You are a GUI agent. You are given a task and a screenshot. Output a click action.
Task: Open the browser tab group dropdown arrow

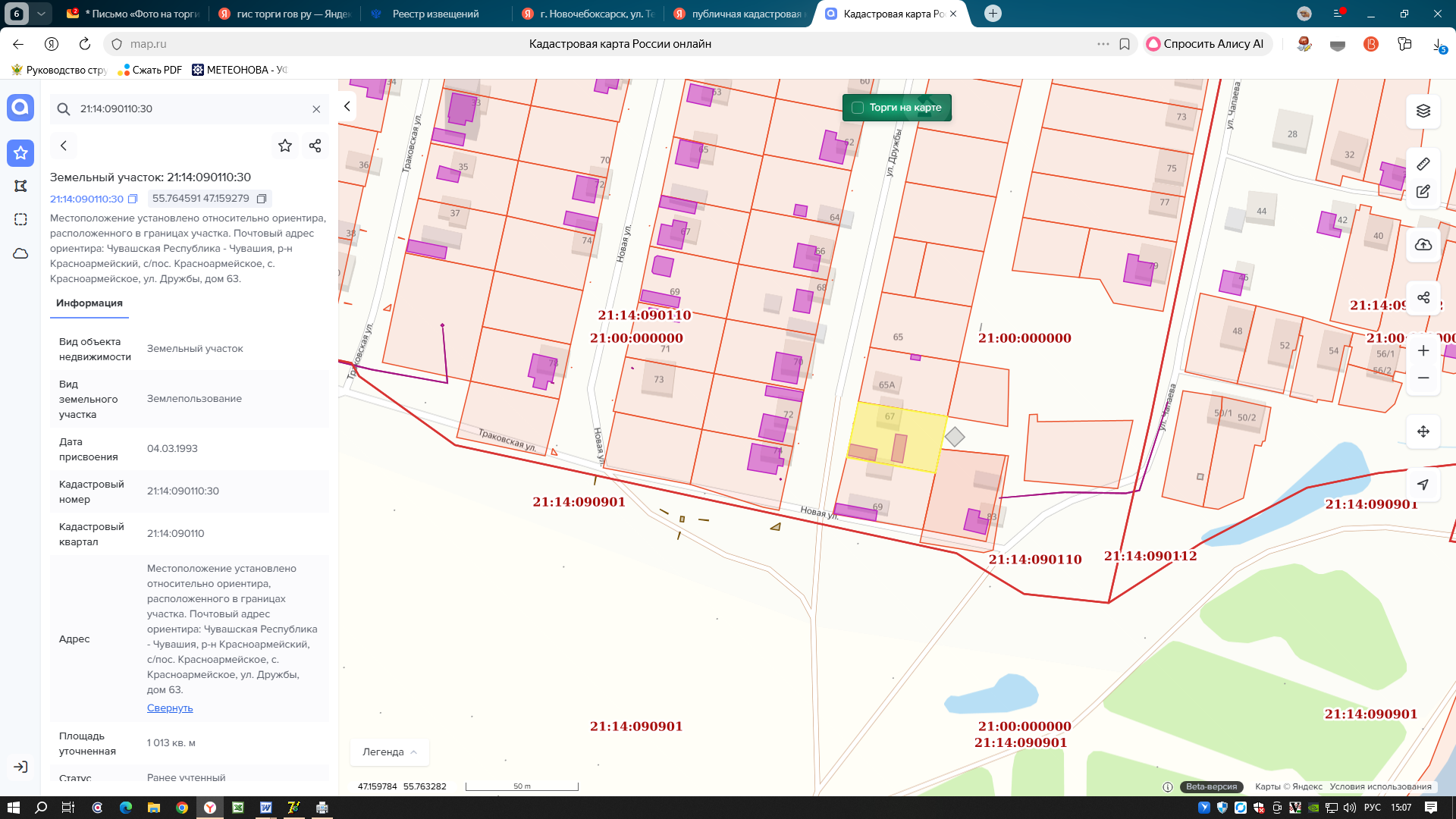(41, 14)
